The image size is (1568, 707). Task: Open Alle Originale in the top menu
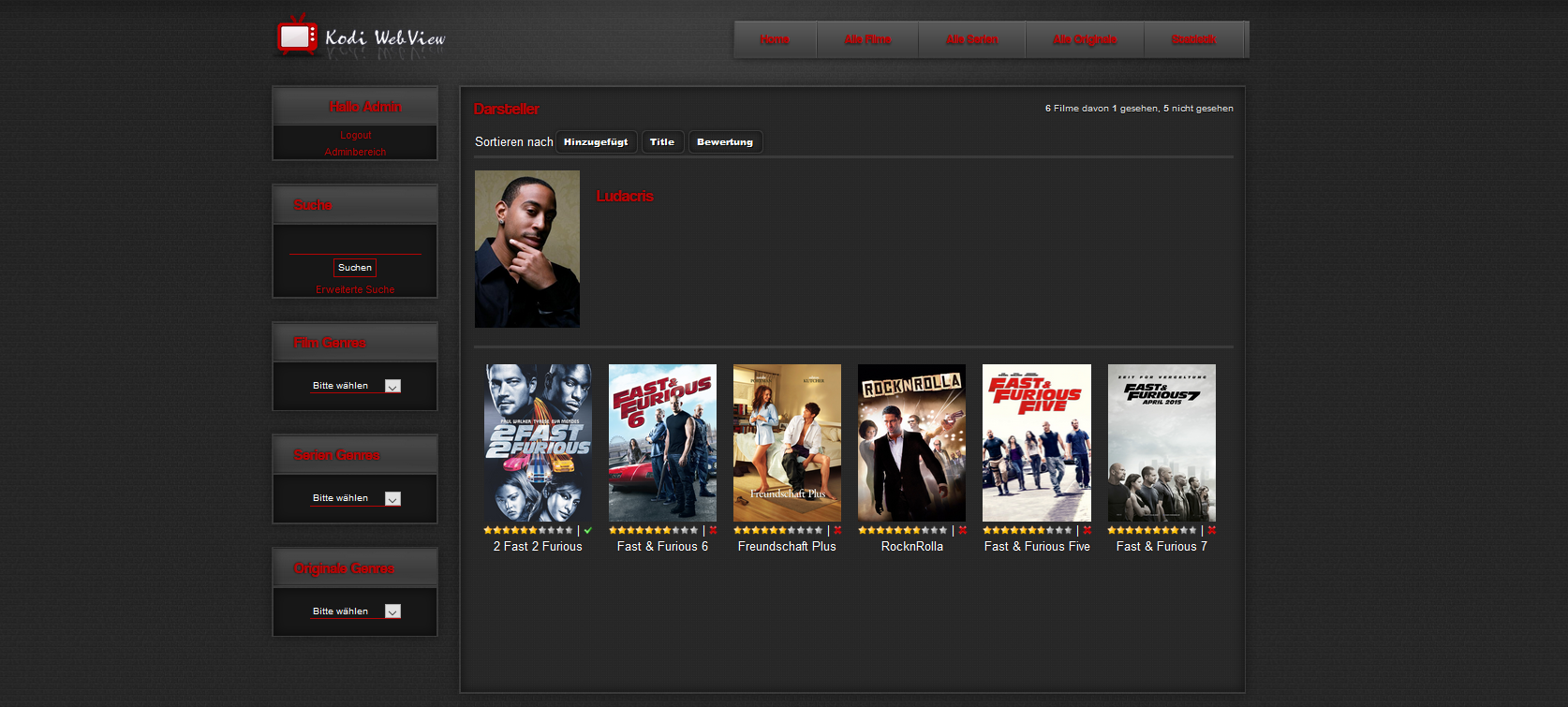click(x=1085, y=39)
